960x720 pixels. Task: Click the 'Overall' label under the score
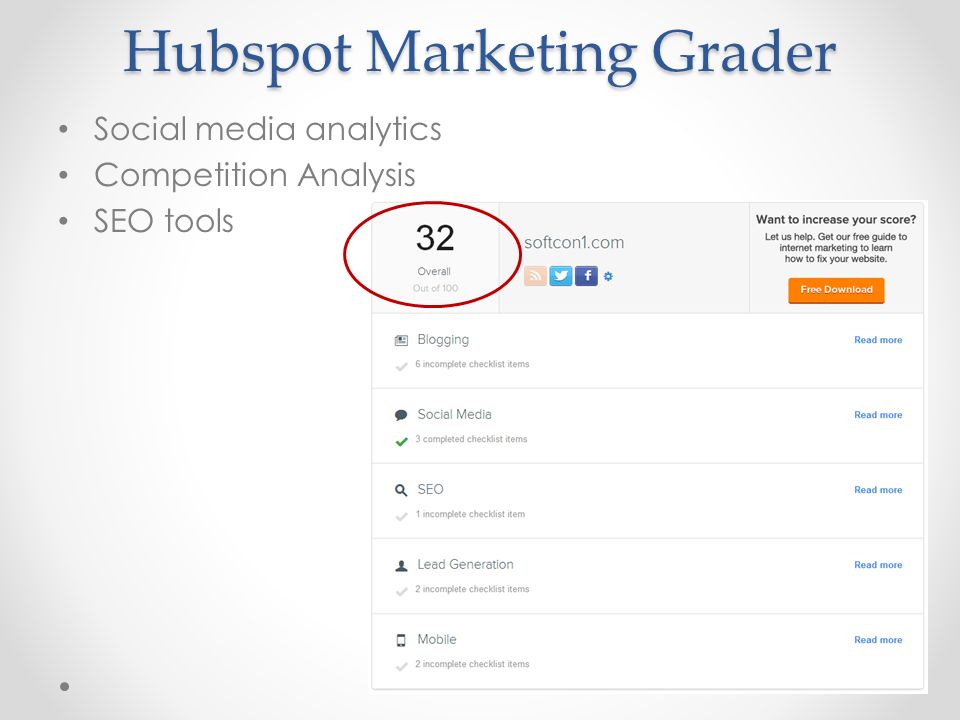434,271
